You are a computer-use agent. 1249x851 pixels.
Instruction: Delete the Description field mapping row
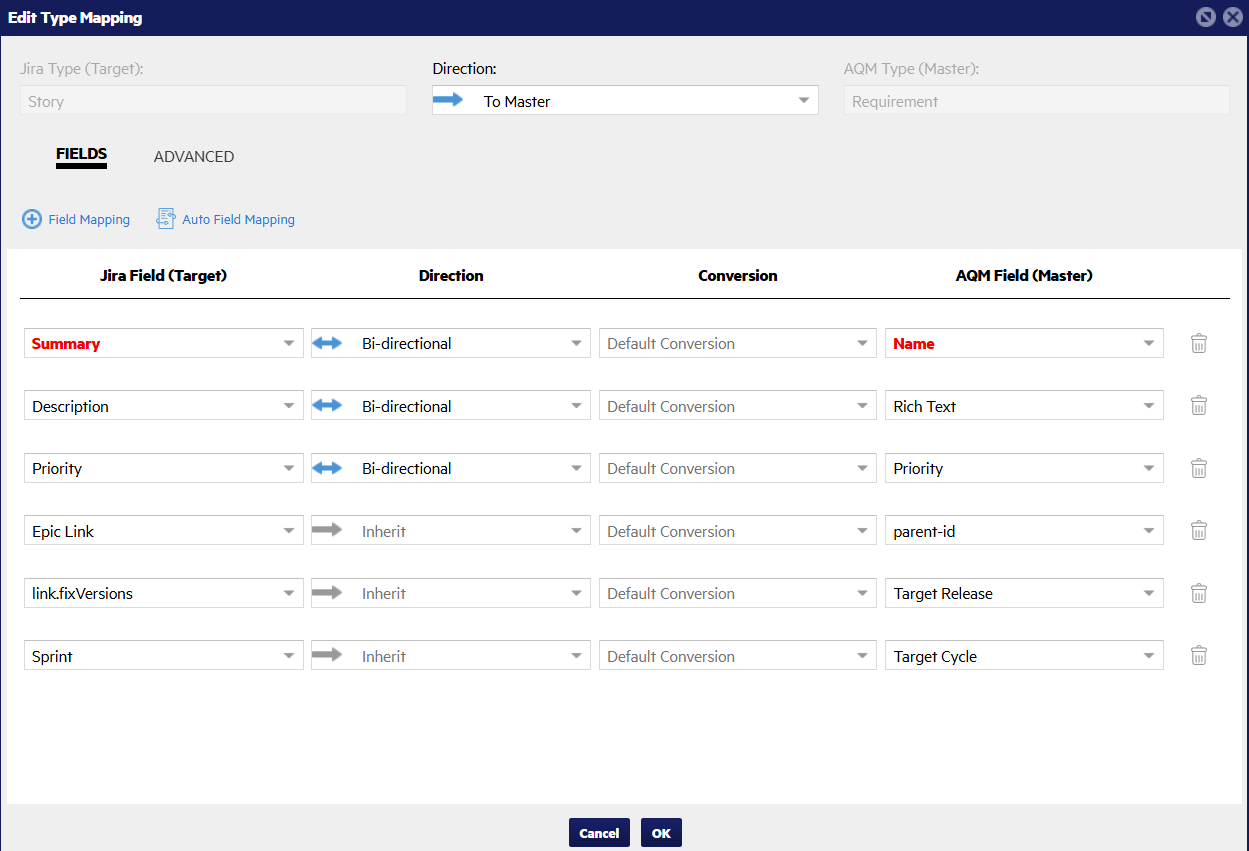[x=1199, y=406]
